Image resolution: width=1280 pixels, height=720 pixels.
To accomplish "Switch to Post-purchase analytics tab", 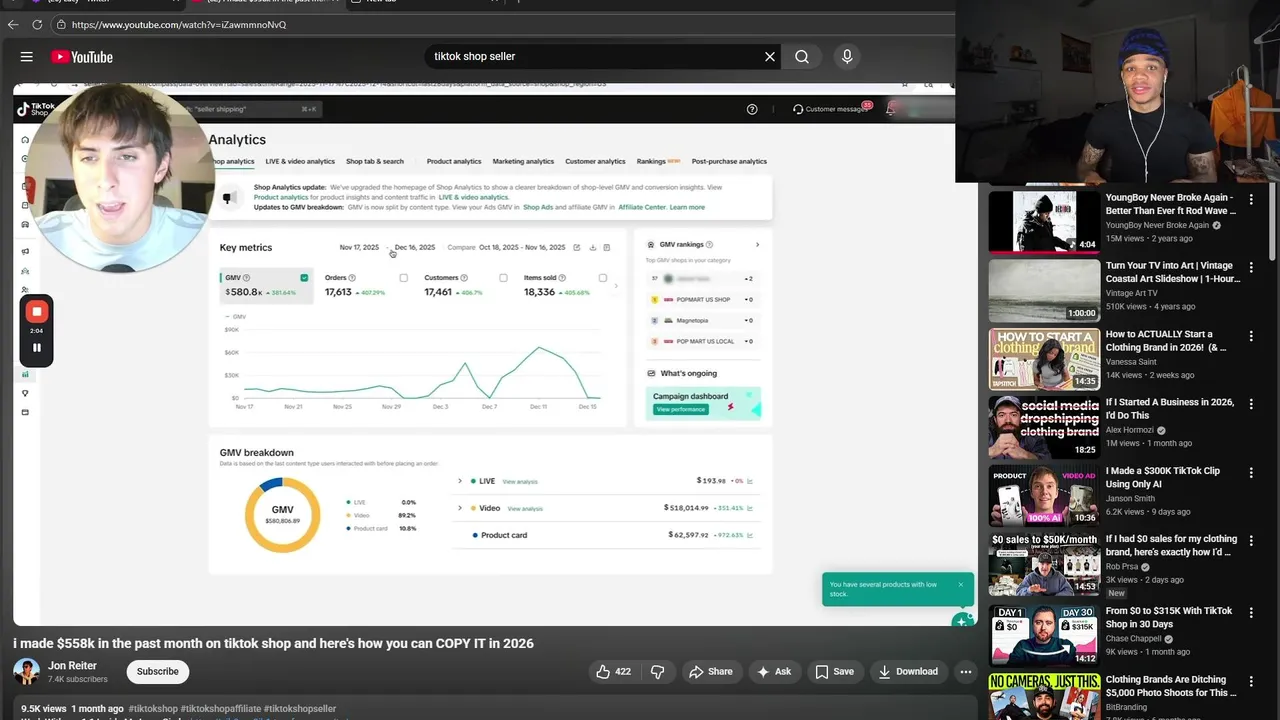I will tap(729, 161).
